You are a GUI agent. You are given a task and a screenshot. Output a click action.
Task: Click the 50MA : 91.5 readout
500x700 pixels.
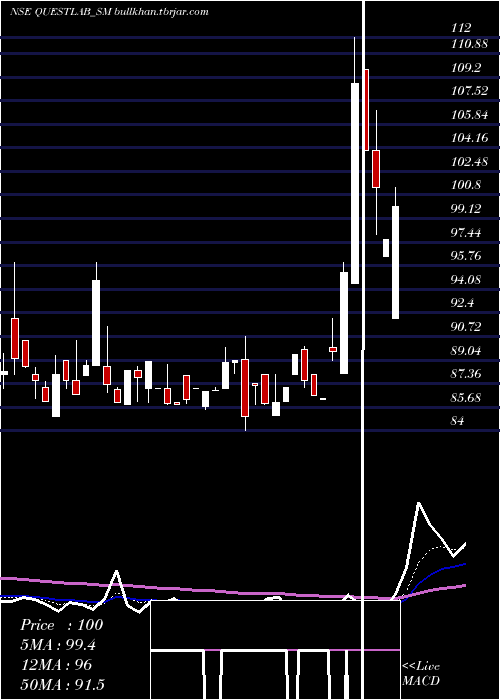tap(62, 684)
